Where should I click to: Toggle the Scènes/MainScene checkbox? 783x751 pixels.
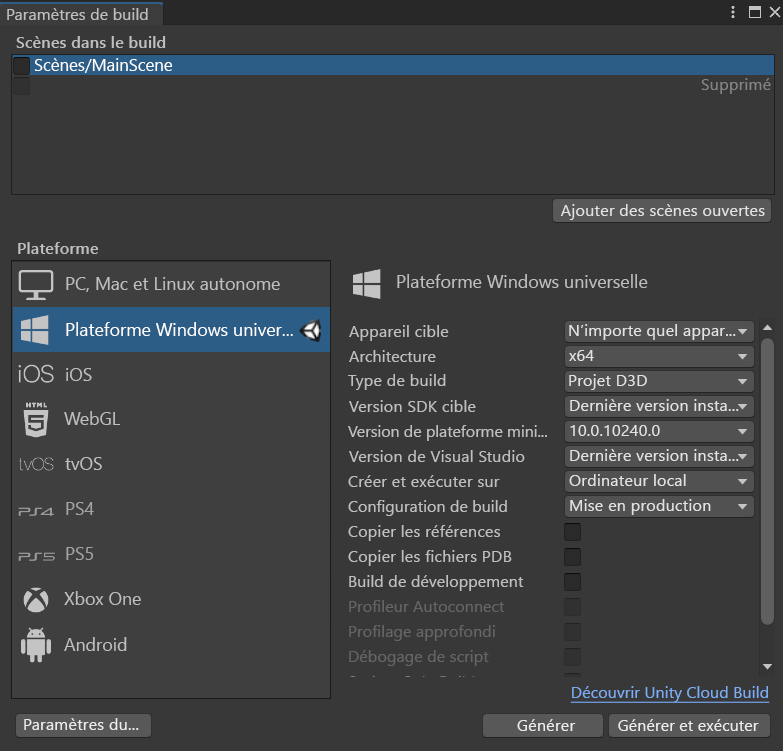(x=21, y=66)
